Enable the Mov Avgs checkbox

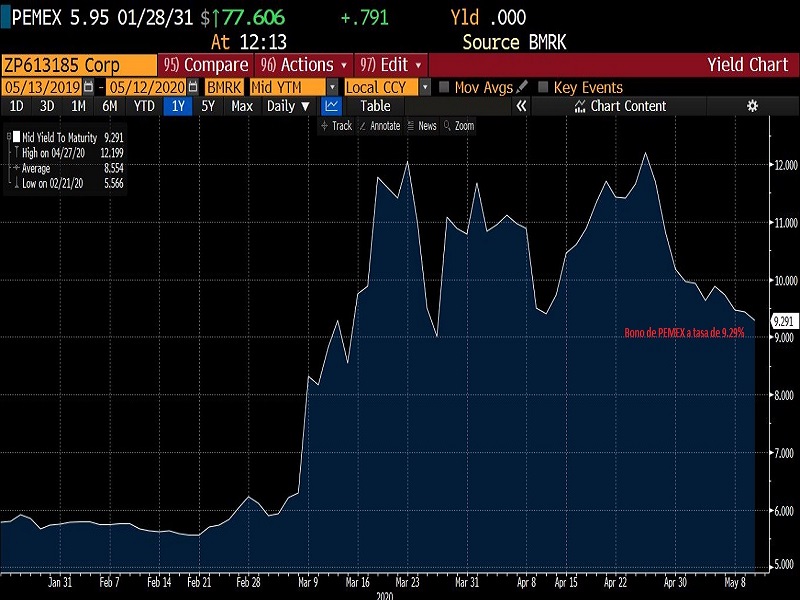(x=445, y=87)
